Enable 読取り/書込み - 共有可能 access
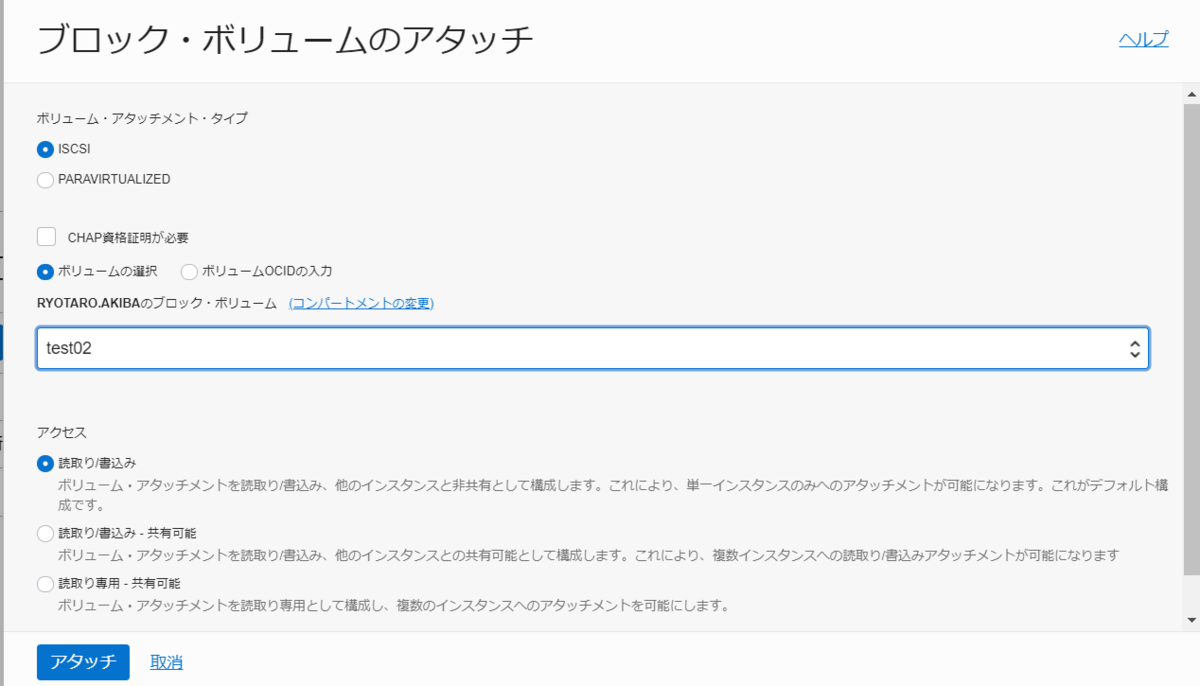The image size is (1200, 686). tap(44, 534)
